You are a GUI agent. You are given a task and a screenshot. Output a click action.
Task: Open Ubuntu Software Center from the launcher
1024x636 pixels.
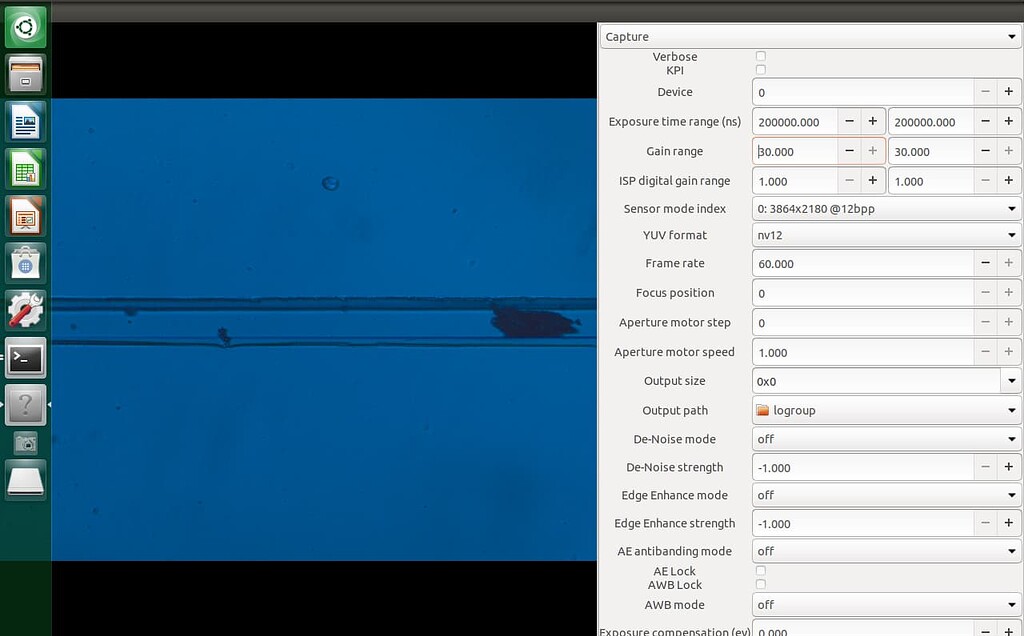tap(24, 262)
